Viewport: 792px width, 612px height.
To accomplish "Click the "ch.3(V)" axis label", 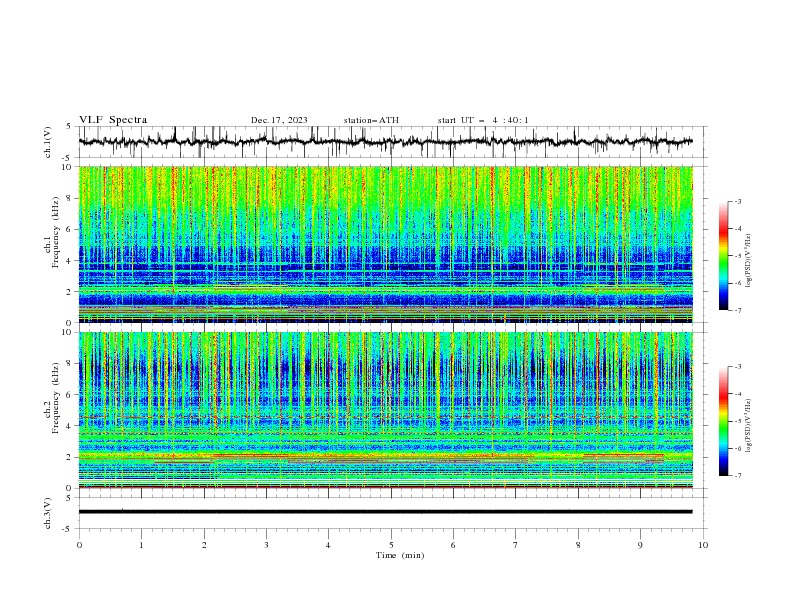I will click(48, 513).
